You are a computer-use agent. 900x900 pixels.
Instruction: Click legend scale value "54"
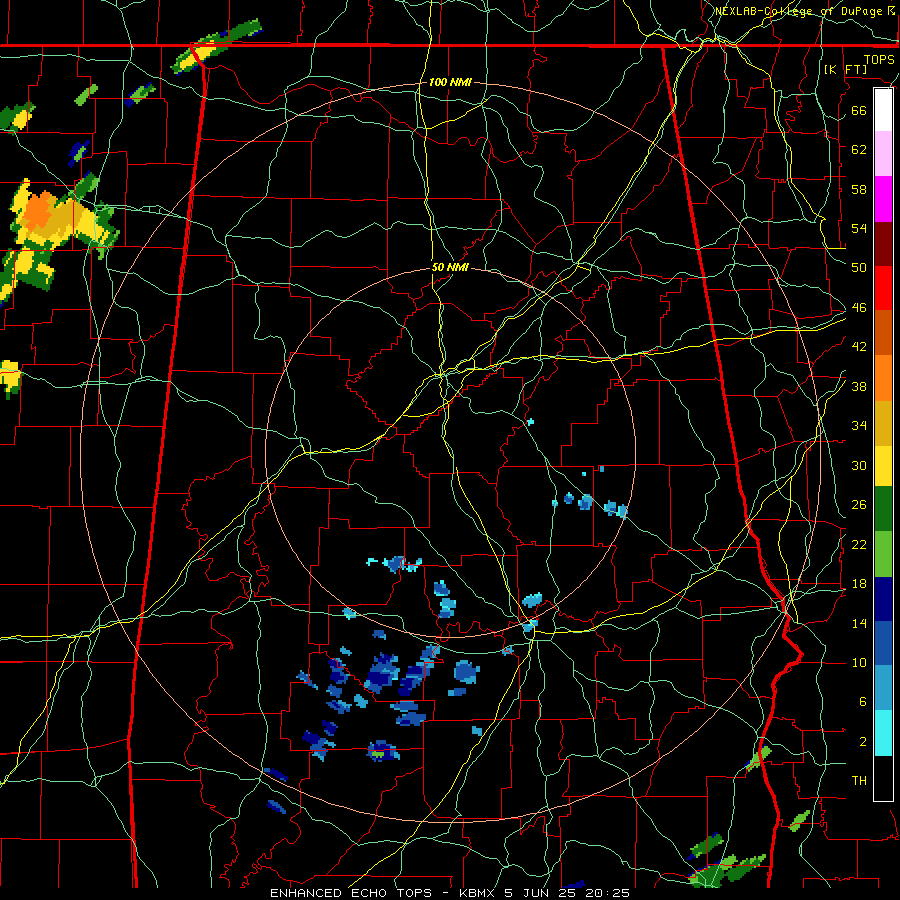(859, 228)
